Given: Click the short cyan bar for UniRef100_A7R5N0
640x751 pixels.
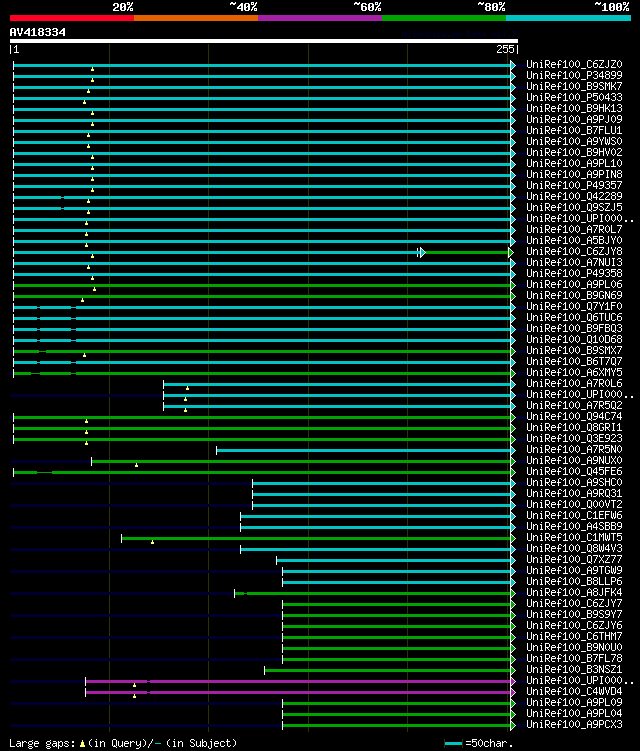Looking at the screenshot, I should tap(364, 451).
